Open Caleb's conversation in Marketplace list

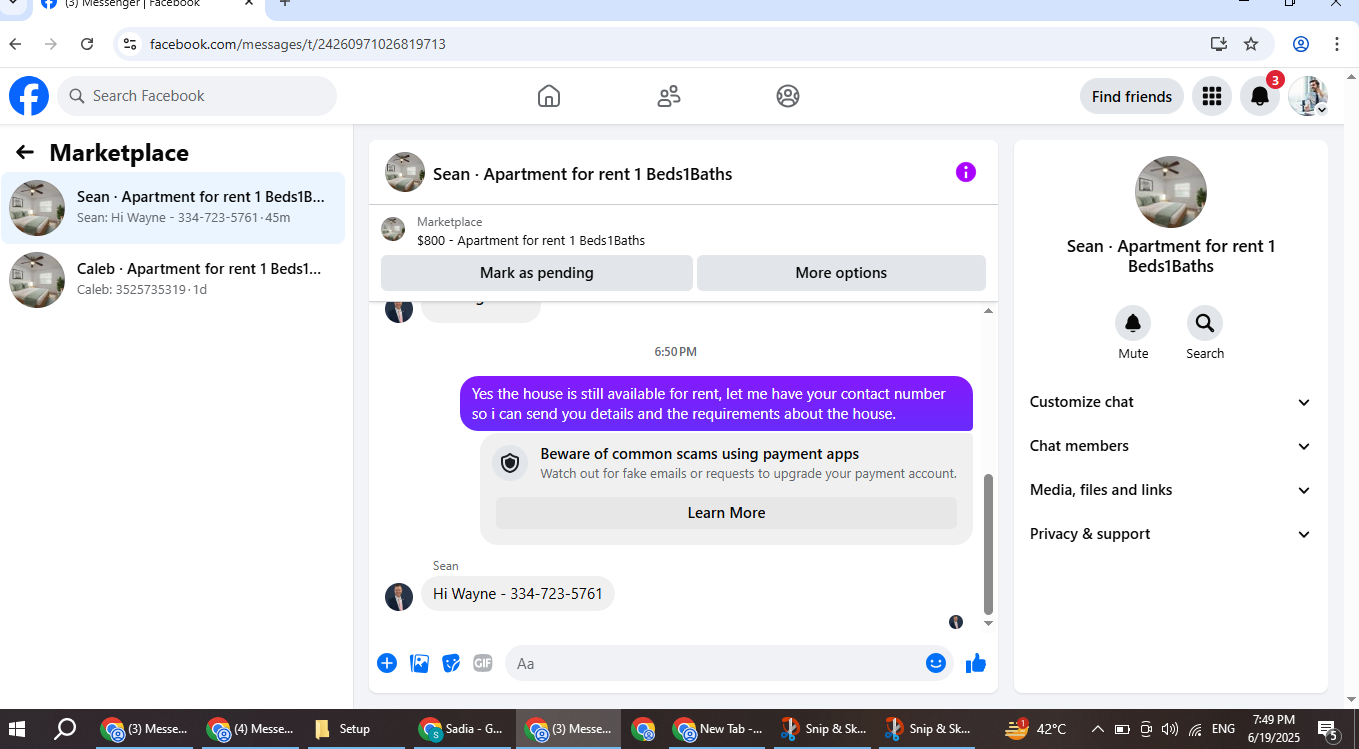click(173, 280)
